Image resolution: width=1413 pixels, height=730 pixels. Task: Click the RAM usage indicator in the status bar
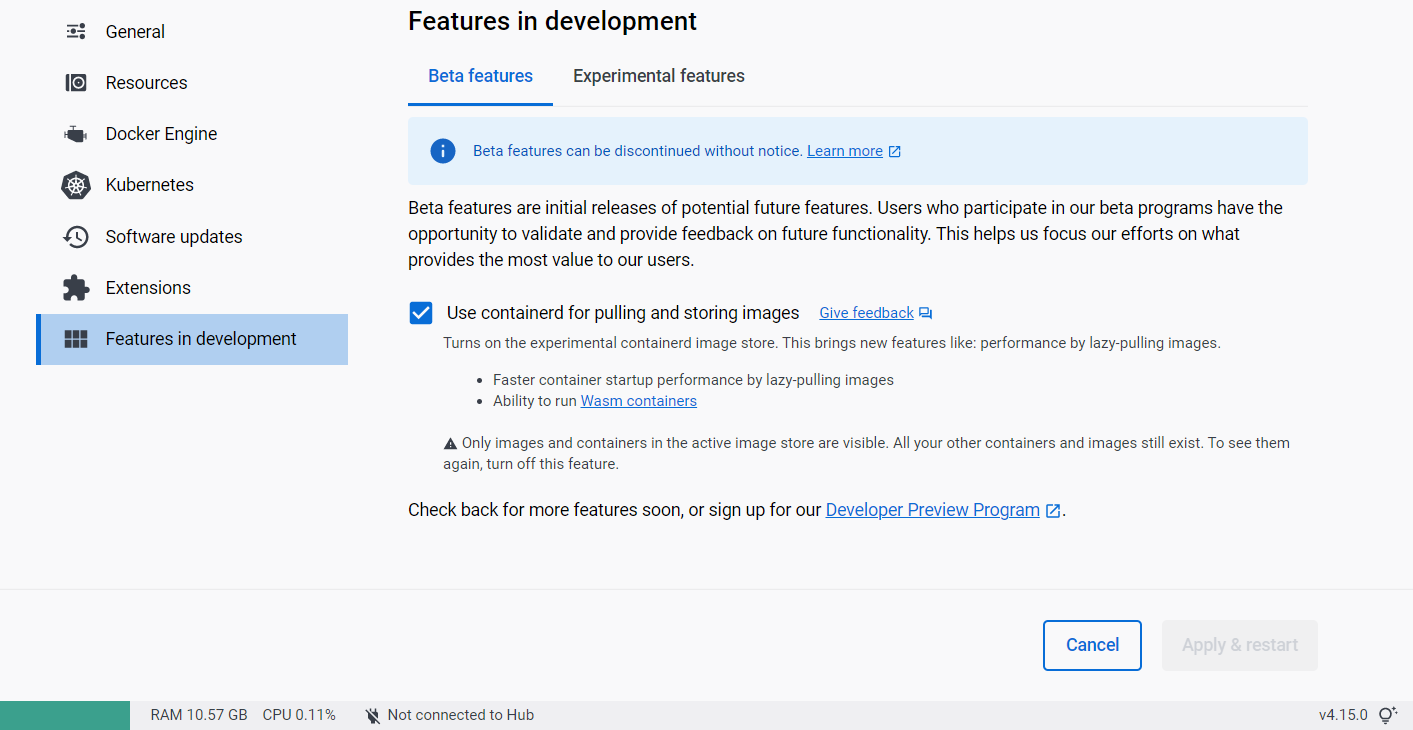tap(199, 714)
